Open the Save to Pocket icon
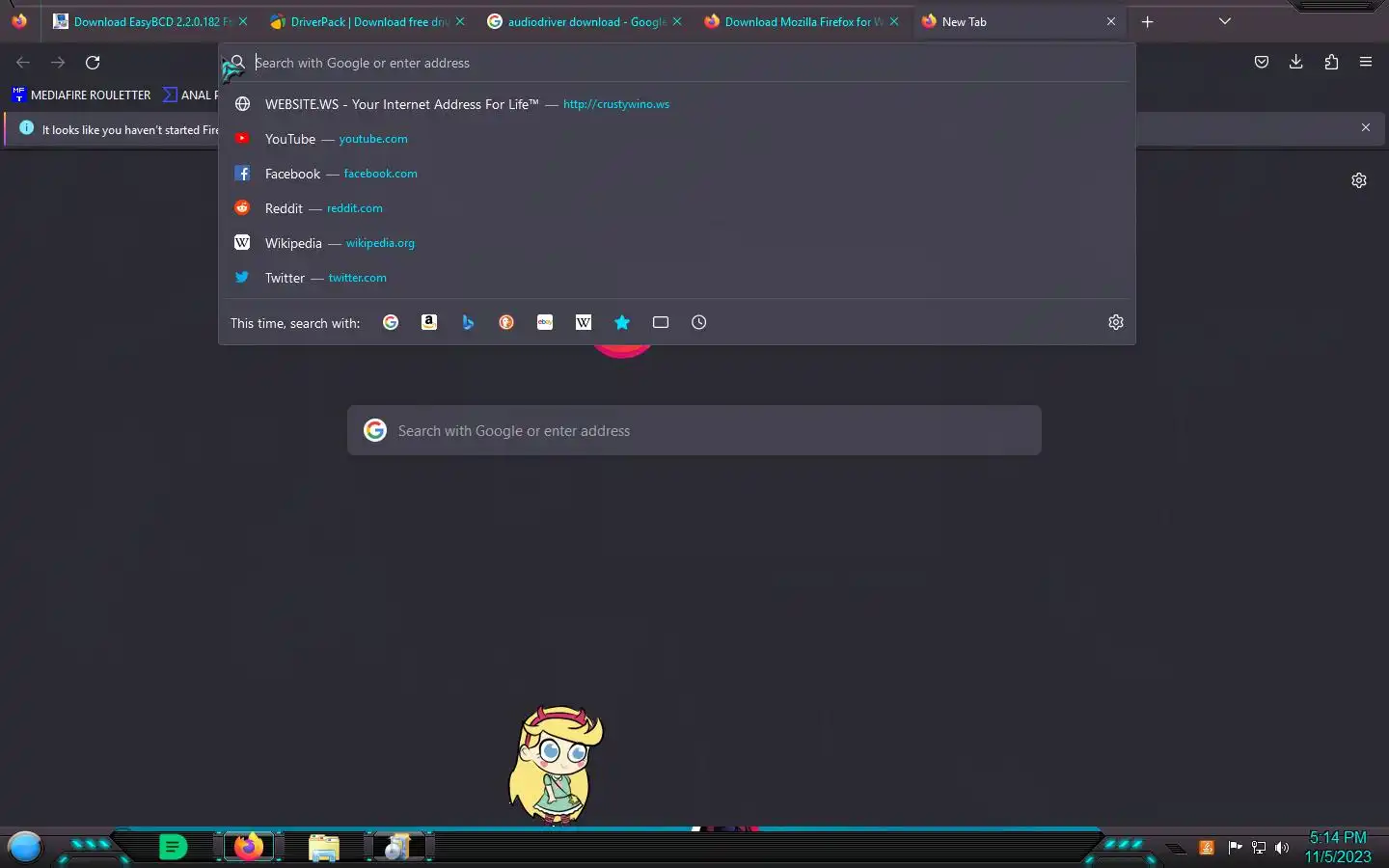Viewport: 1389px width, 868px height. [1262, 62]
